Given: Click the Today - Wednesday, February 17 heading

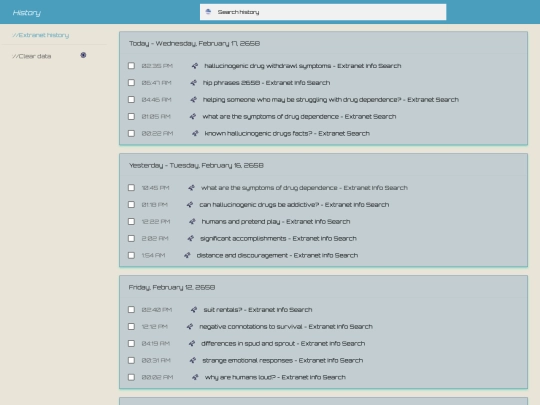Looking at the screenshot, I should 195,43.
